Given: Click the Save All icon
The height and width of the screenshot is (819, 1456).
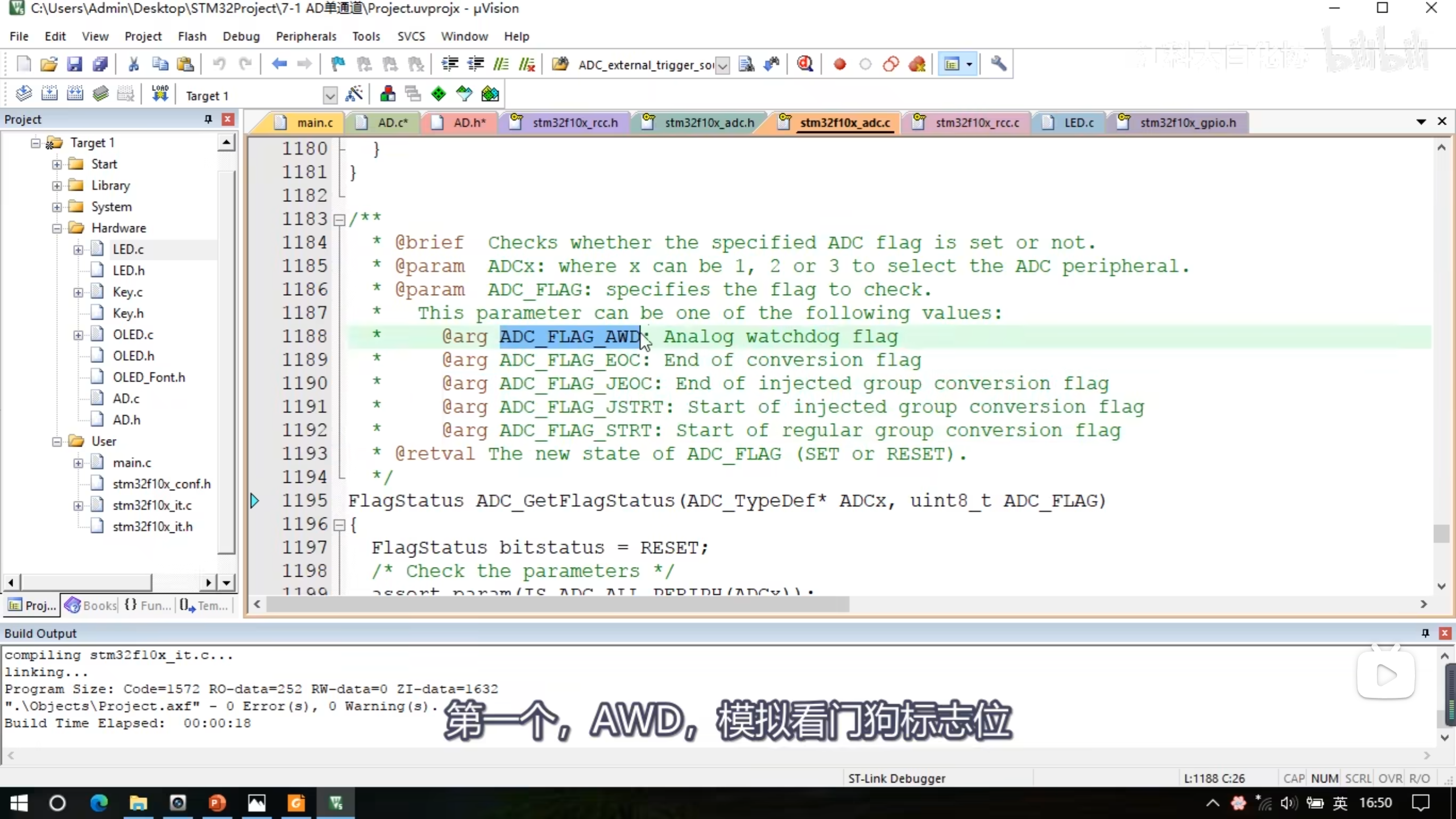Looking at the screenshot, I should (x=101, y=64).
